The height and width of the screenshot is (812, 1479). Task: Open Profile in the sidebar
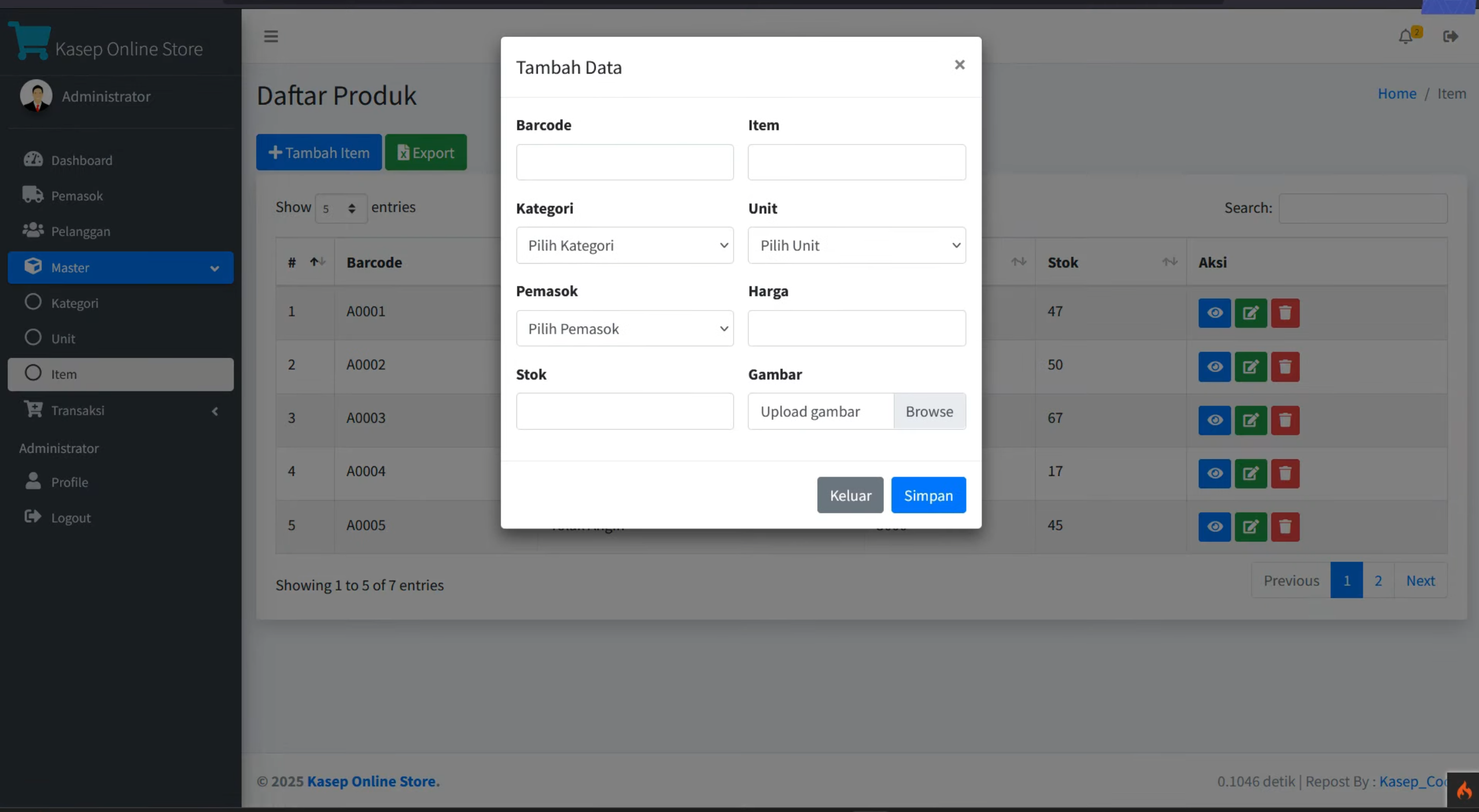pos(120,482)
